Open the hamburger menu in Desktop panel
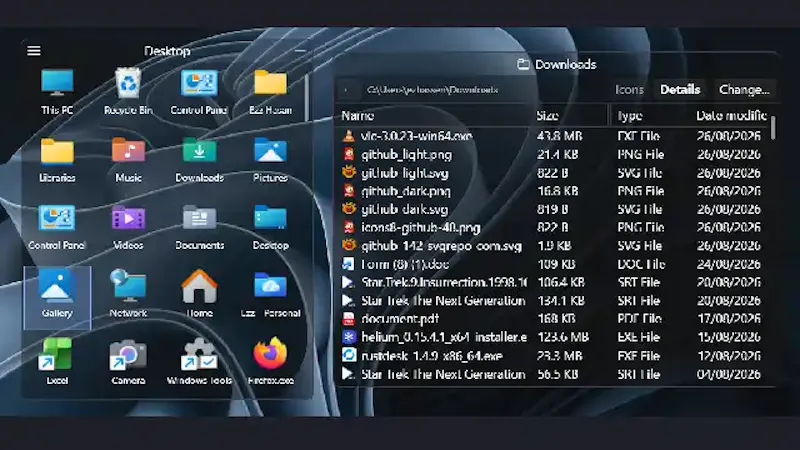Image resolution: width=800 pixels, height=450 pixels. click(x=34, y=51)
